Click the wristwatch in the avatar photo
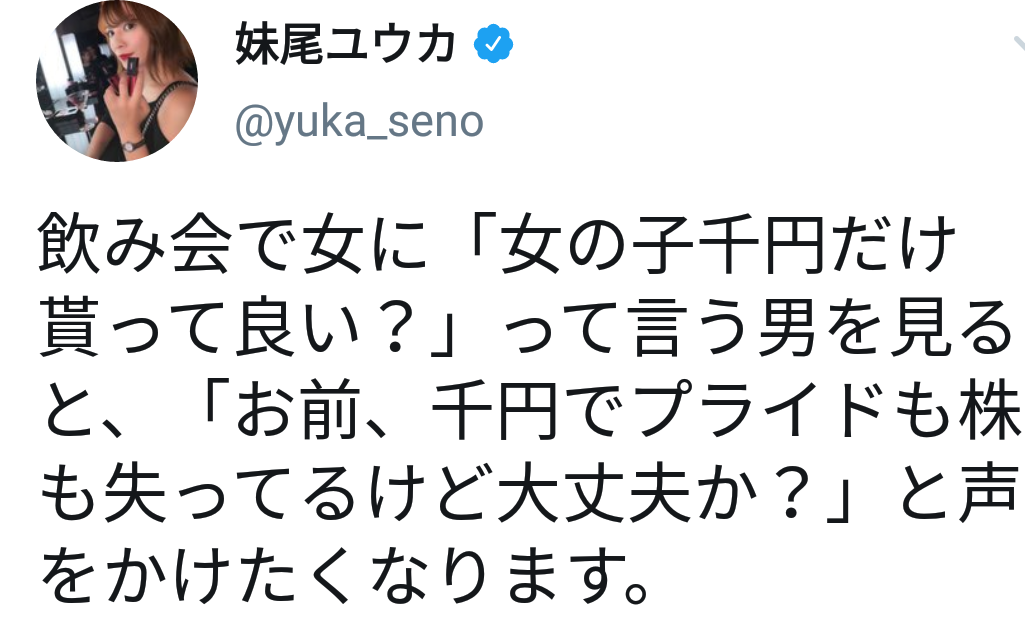Viewport: 1025px width, 639px height. (129, 144)
